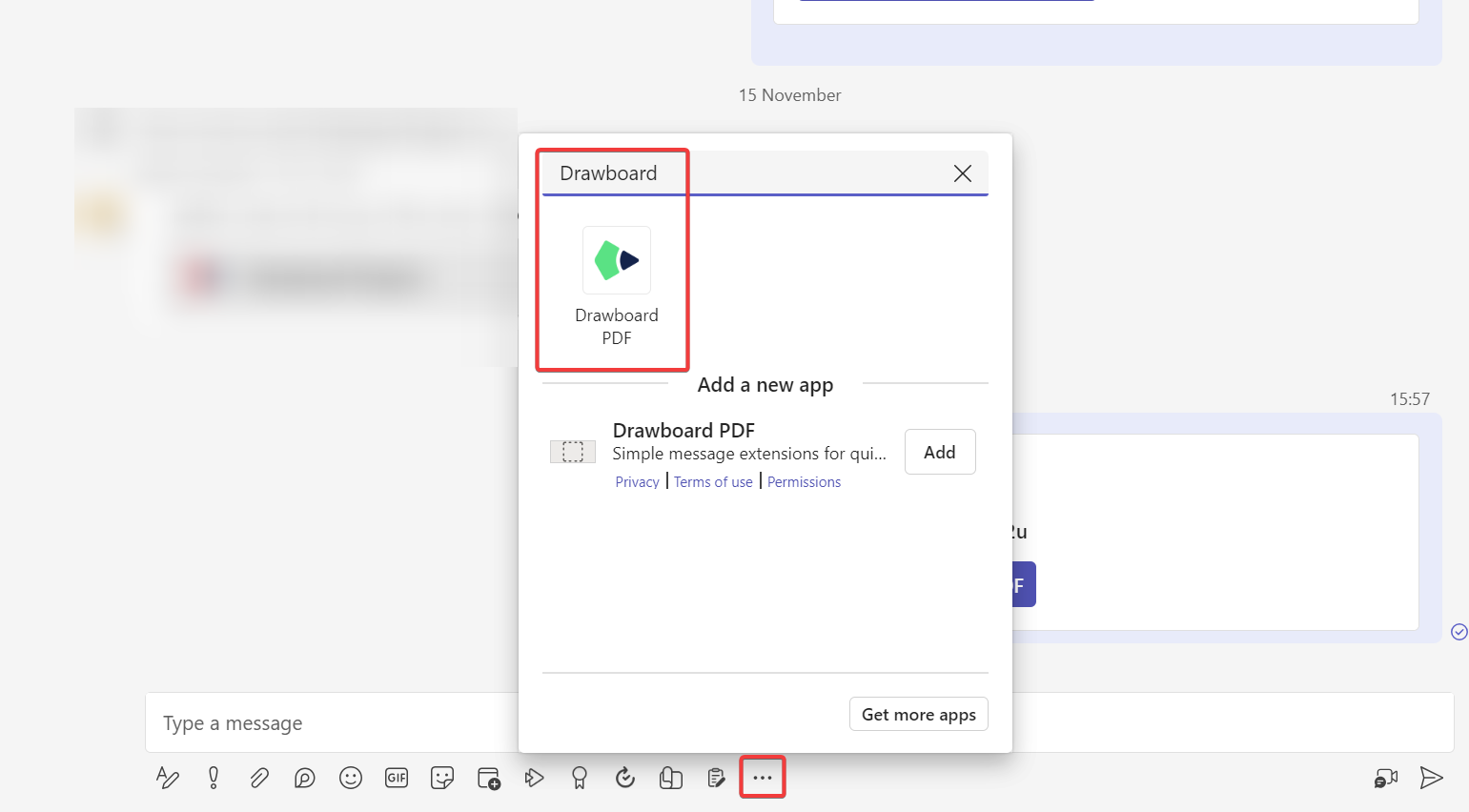Open the three-dot more apps menu
This screenshot has height=812, width=1469.
(x=763, y=778)
